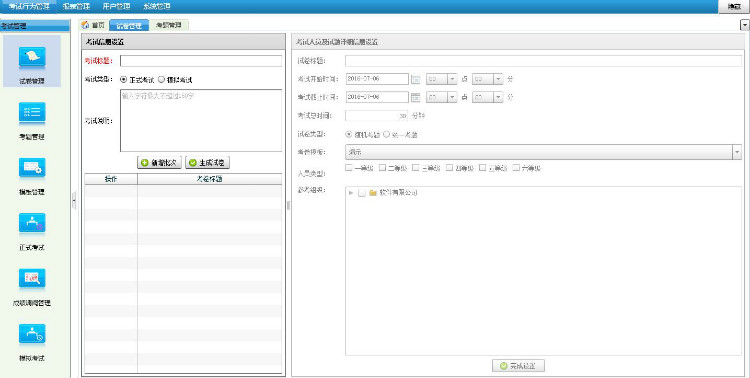Image resolution: width=750 pixels, height=378 pixels.
Task: Check the 二等级 level-two personnel checkbox
Action: click(382, 168)
